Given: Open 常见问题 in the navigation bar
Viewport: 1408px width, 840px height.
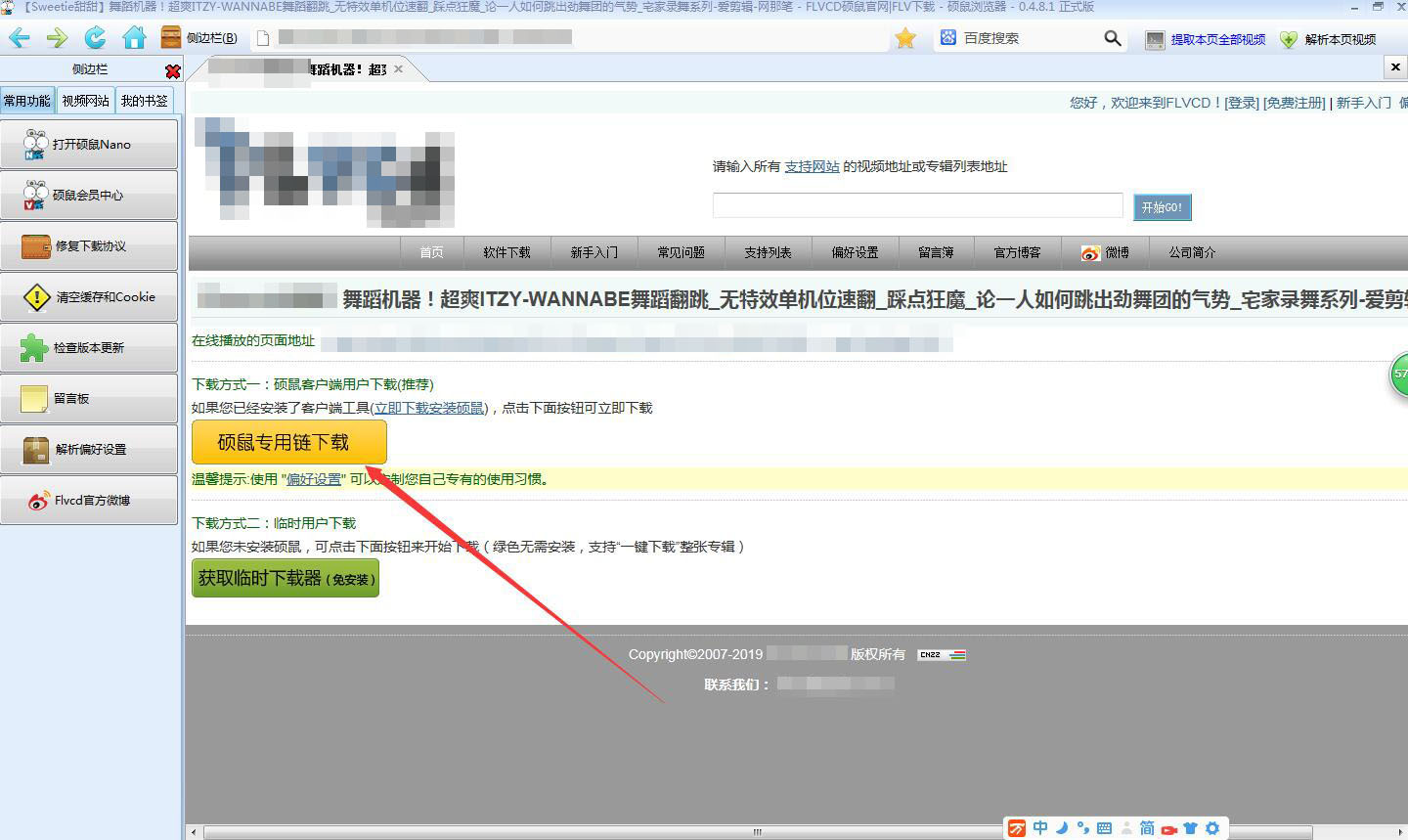Looking at the screenshot, I should pyautogui.click(x=681, y=252).
